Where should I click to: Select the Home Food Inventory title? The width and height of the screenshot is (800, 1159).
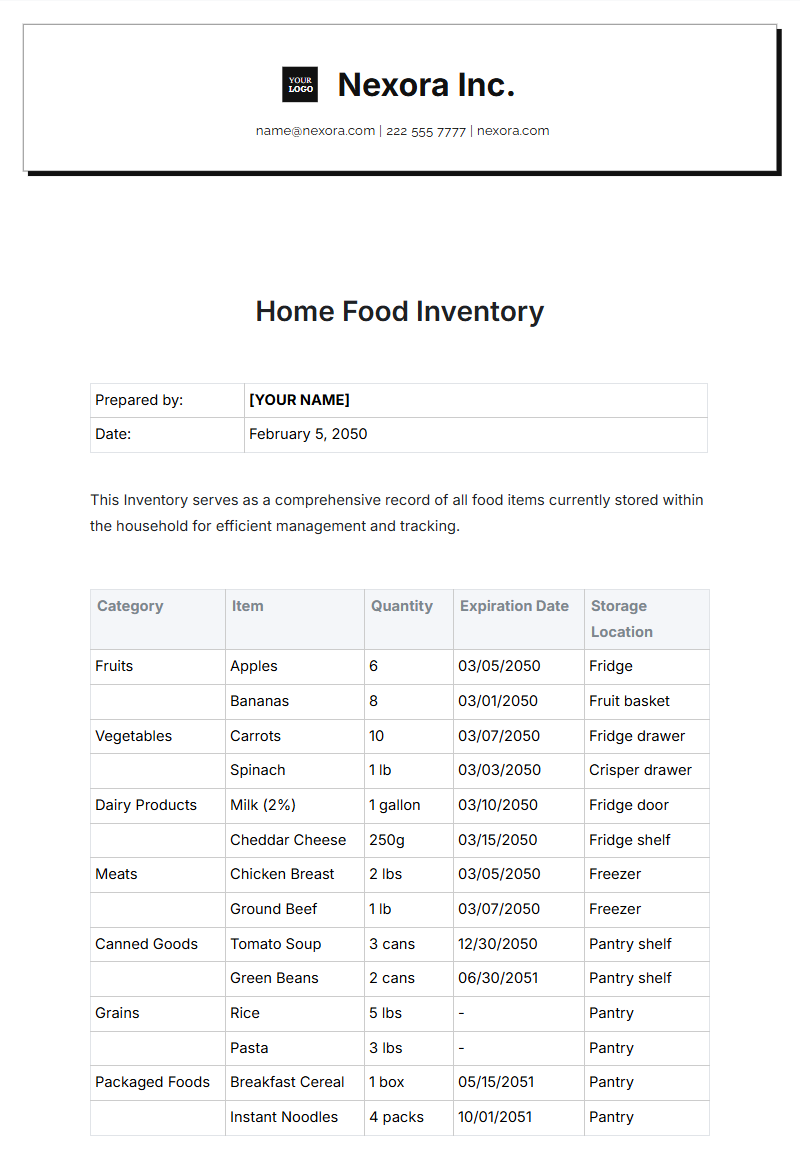[400, 311]
